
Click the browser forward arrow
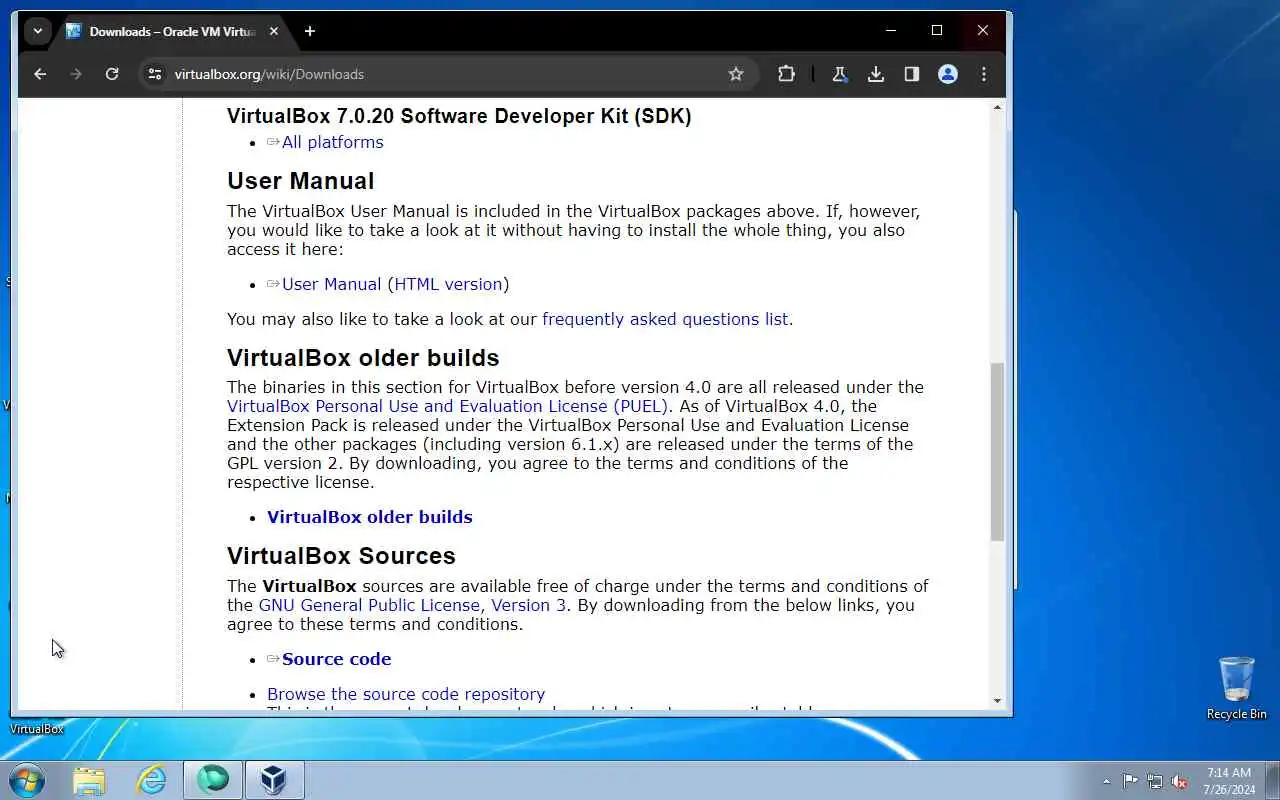(x=76, y=74)
